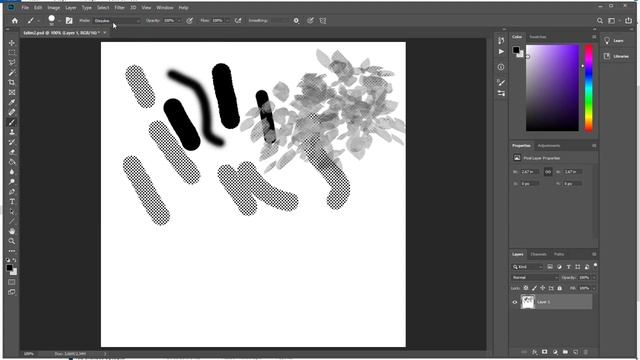Open the Opacity slider dropdown in options bar

point(179,20)
